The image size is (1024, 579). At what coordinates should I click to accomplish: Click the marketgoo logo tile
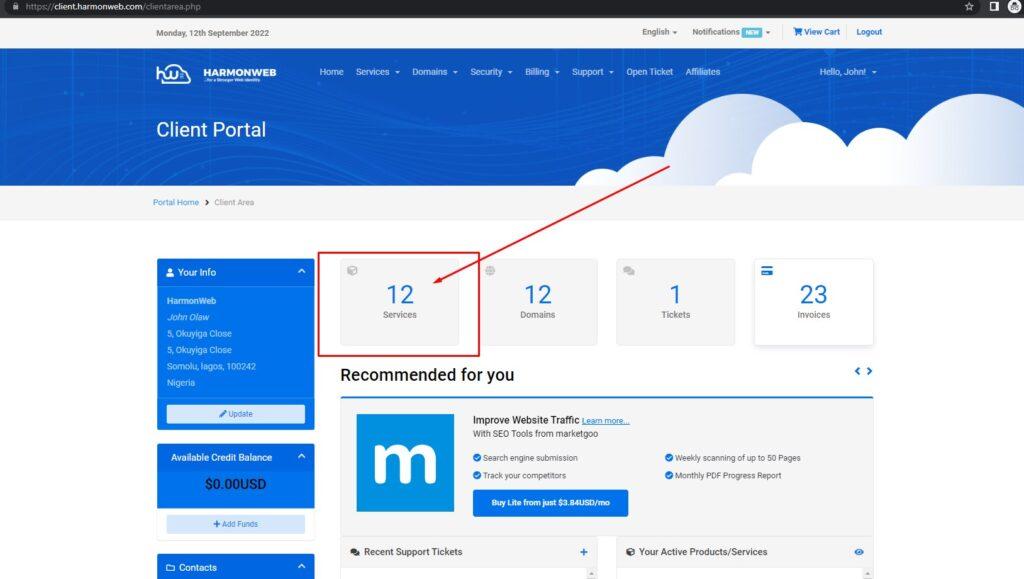click(405, 462)
